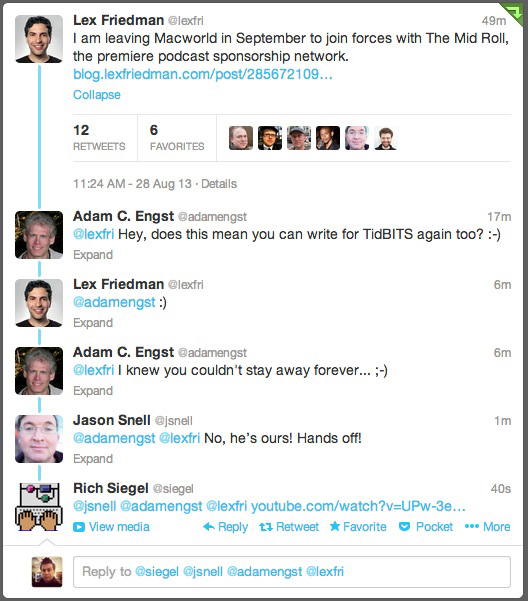Screen dimensions: 528x601
Task: Click the Pocket save icon
Action: [404, 527]
